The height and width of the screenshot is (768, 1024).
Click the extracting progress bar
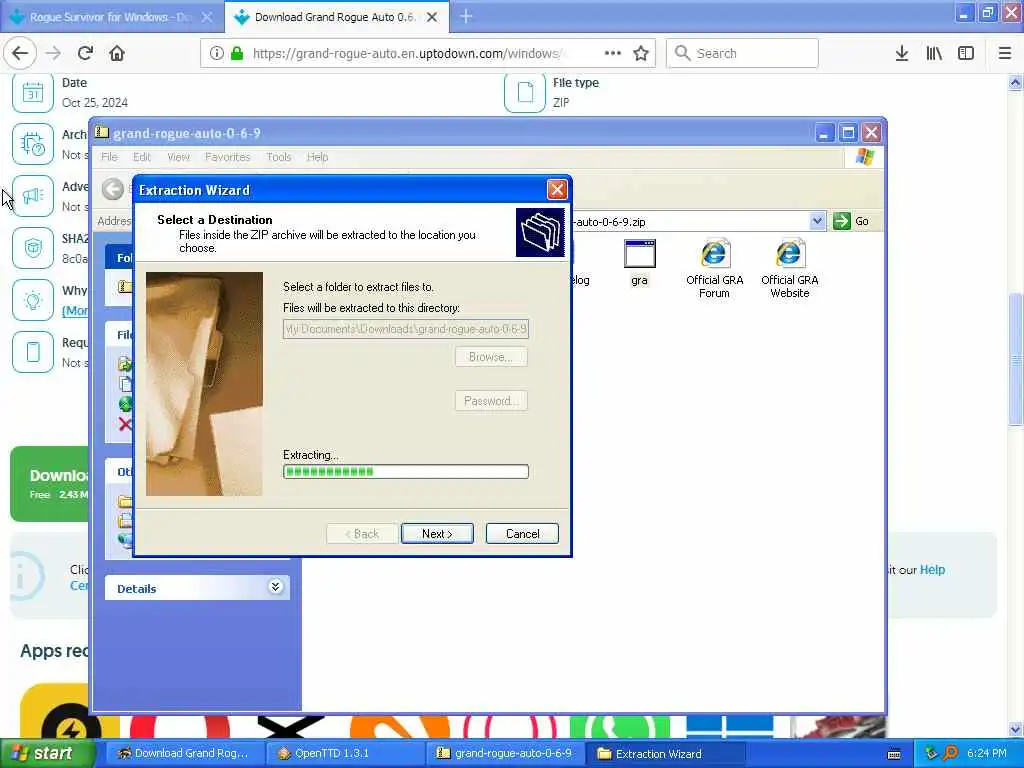pyautogui.click(x=406, y=472)
